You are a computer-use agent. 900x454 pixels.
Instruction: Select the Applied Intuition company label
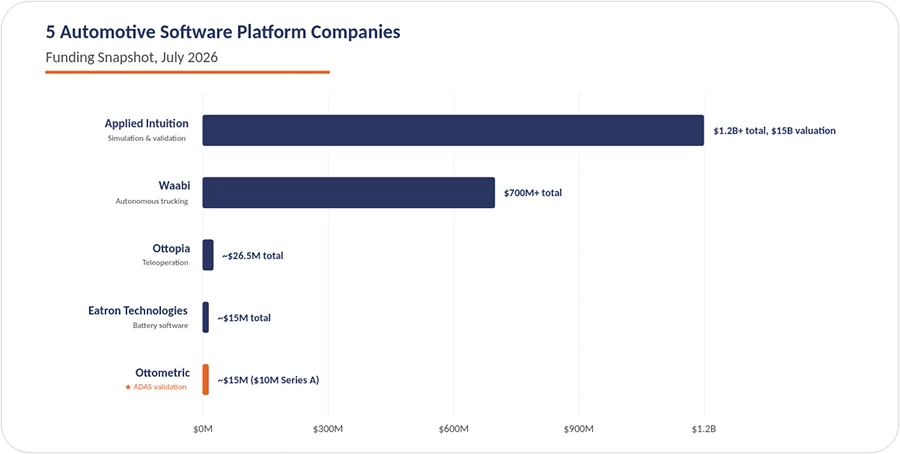146,123
